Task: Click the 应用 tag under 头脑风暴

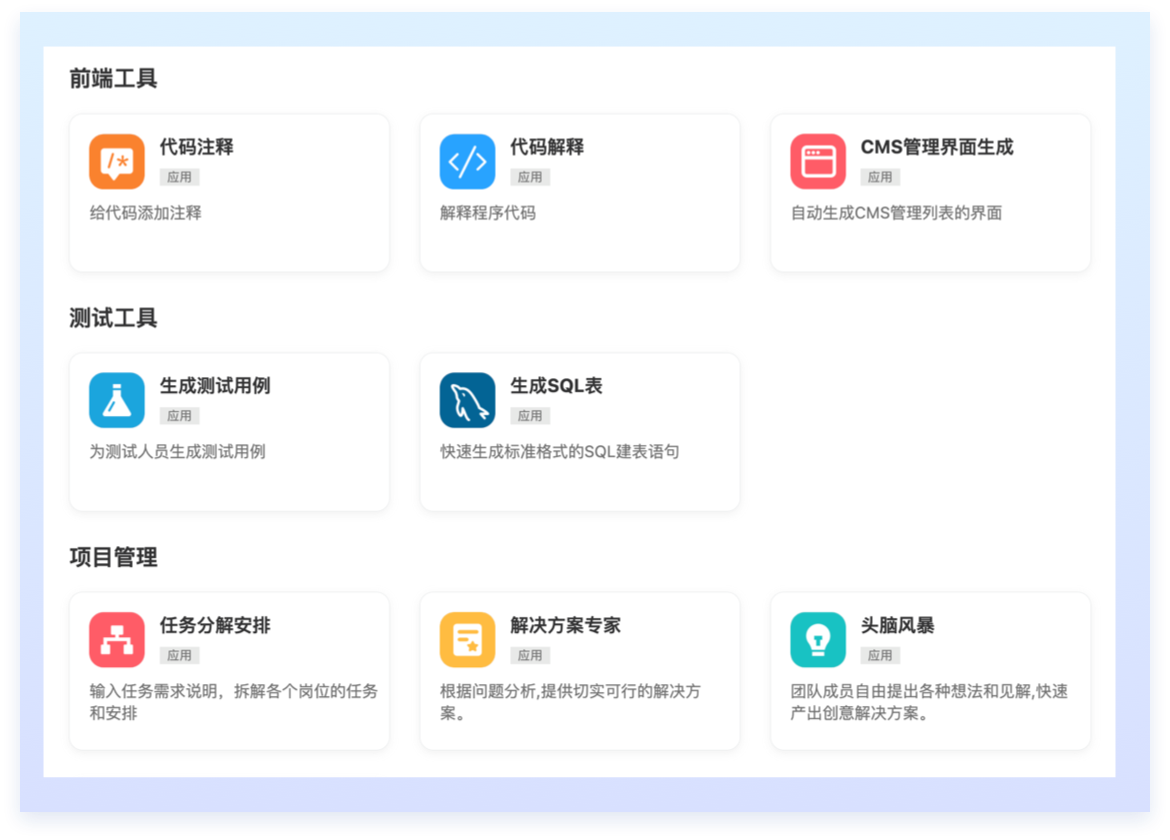Action: 880,655
